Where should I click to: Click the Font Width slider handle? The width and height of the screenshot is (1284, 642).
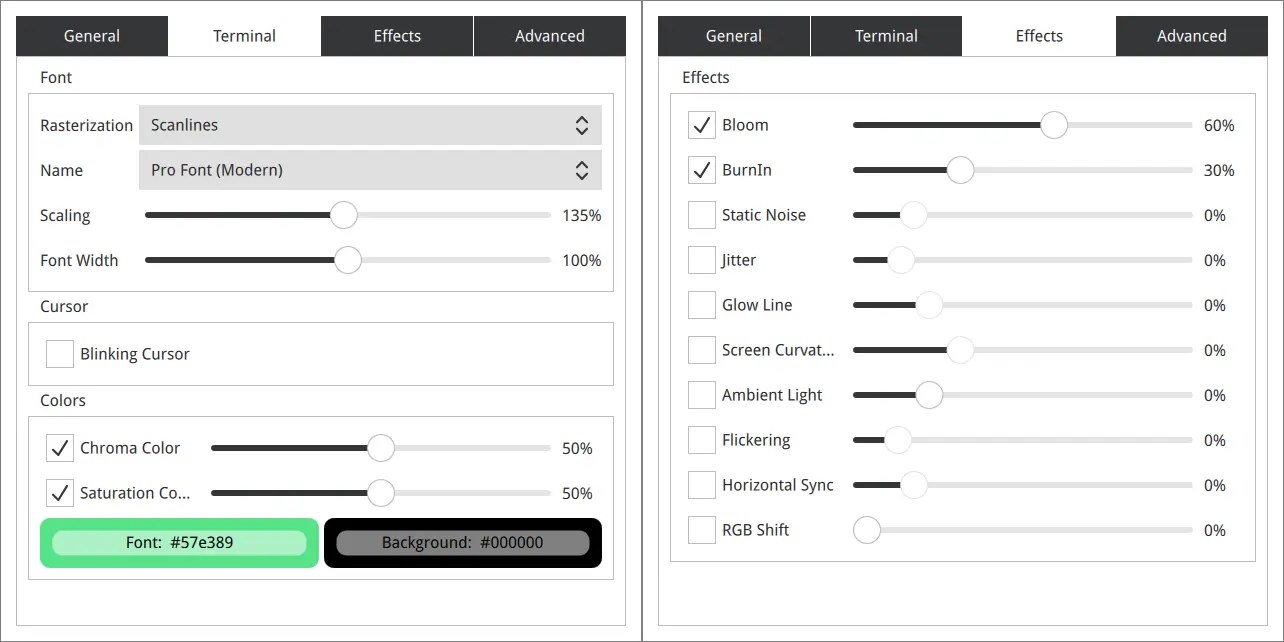pos(348,260)
